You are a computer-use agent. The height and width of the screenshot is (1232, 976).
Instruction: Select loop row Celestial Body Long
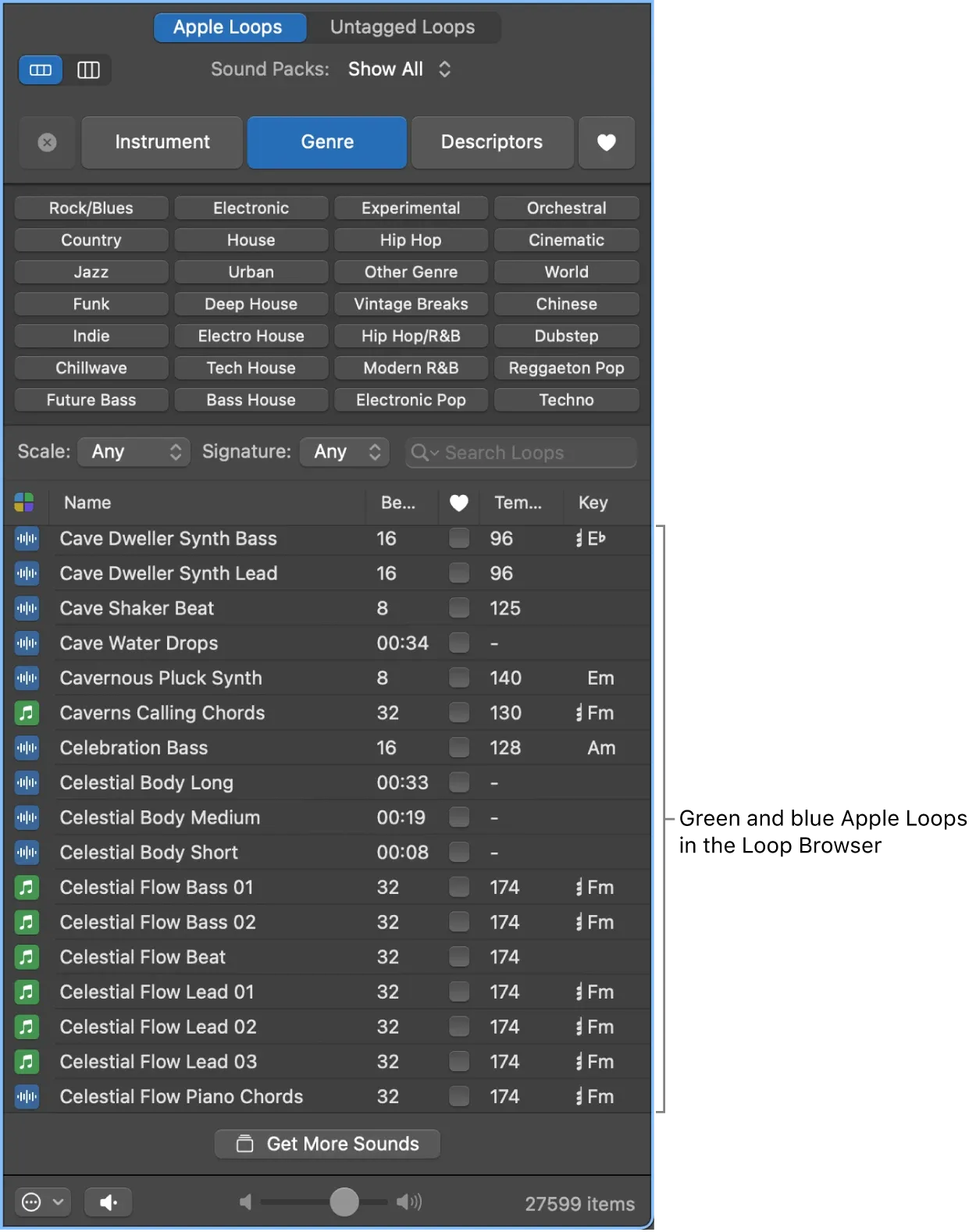coord(327,783)
